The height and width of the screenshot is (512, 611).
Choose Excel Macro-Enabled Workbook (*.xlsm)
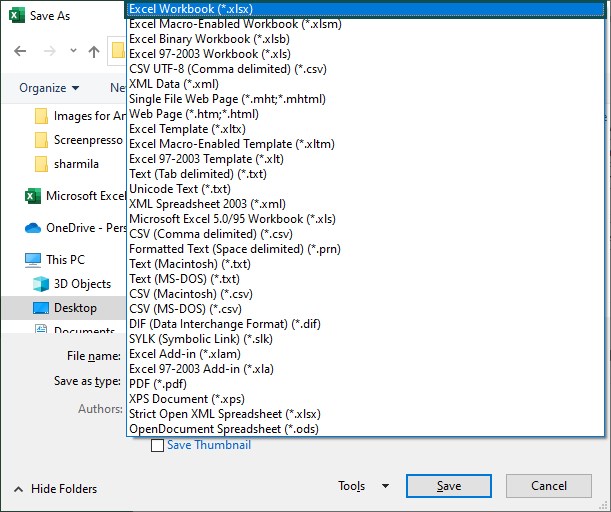(365, 24)
